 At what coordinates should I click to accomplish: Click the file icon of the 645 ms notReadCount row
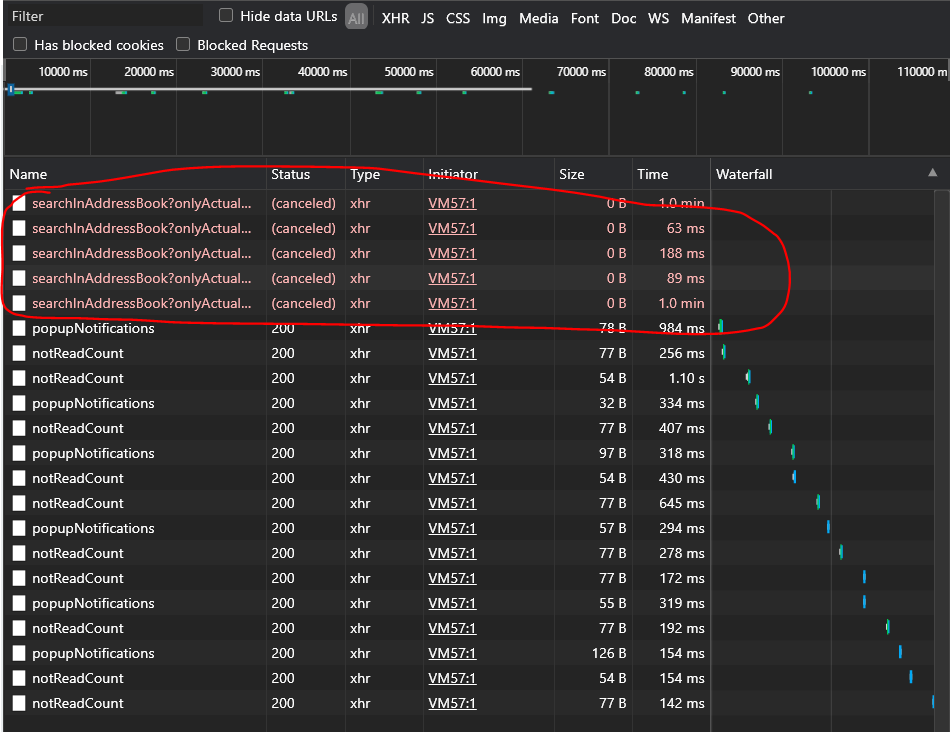[x=19, y=503]
